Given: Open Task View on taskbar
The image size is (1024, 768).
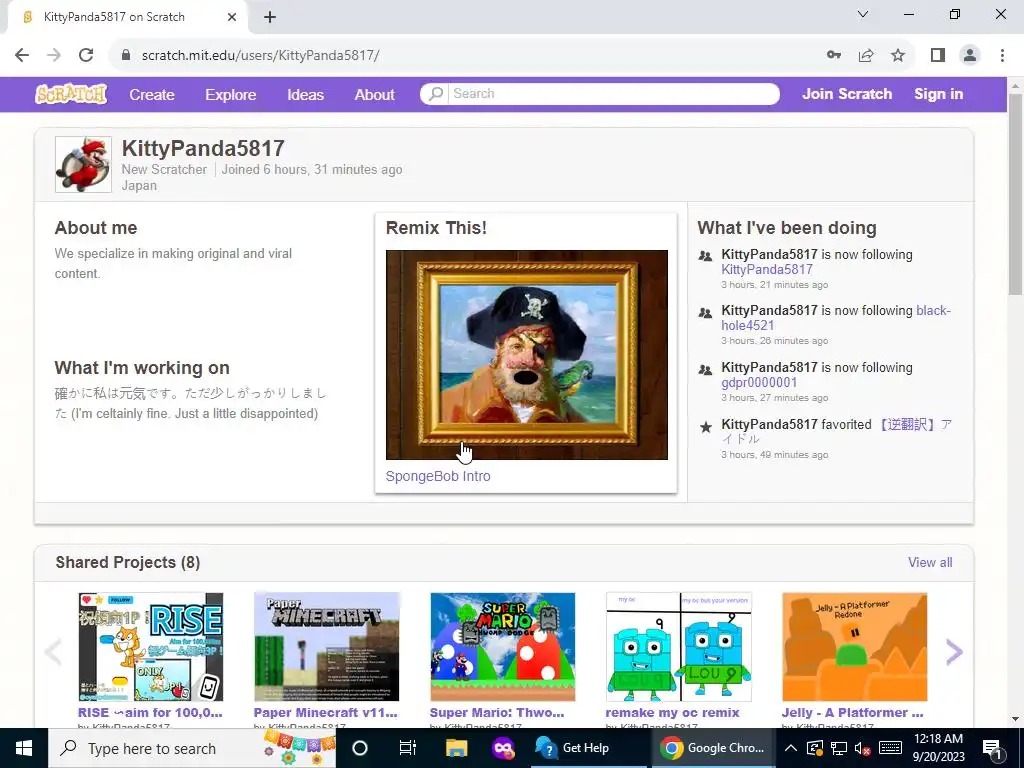Looking at the screenshot, I should tap(408, 748).
